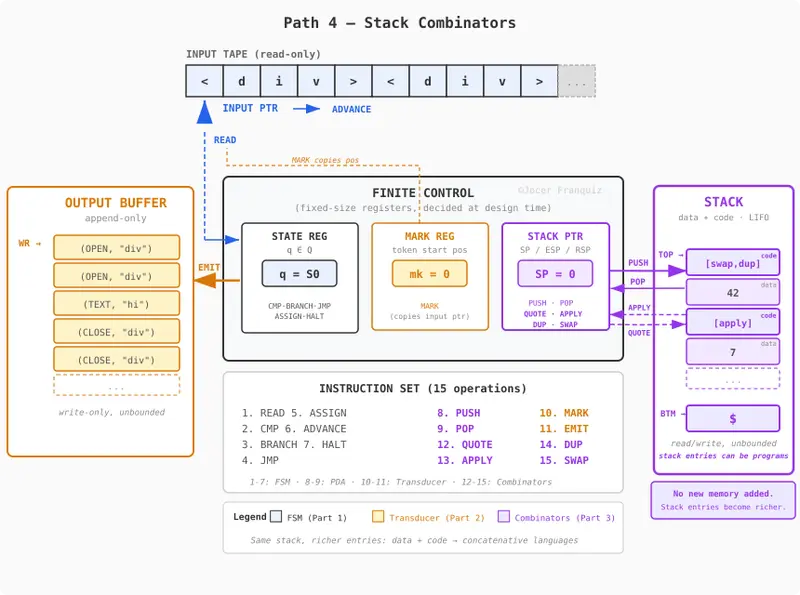Click '4. JMP' in the instruction set

(260, 460)
